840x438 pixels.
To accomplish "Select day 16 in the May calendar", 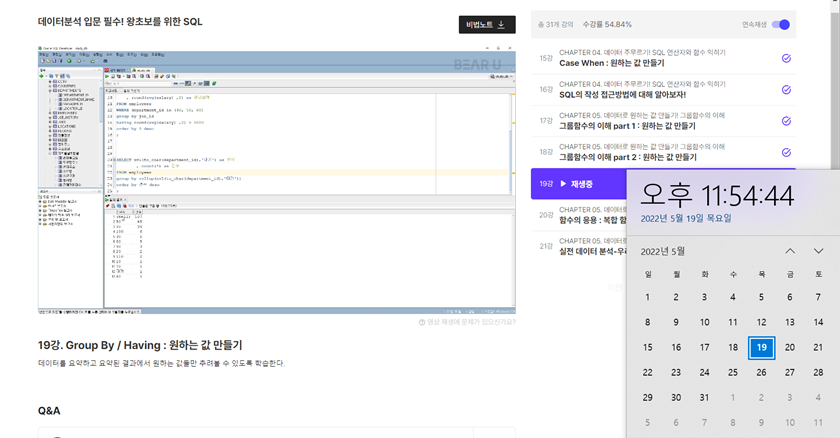I will click(x=676, y=348).
